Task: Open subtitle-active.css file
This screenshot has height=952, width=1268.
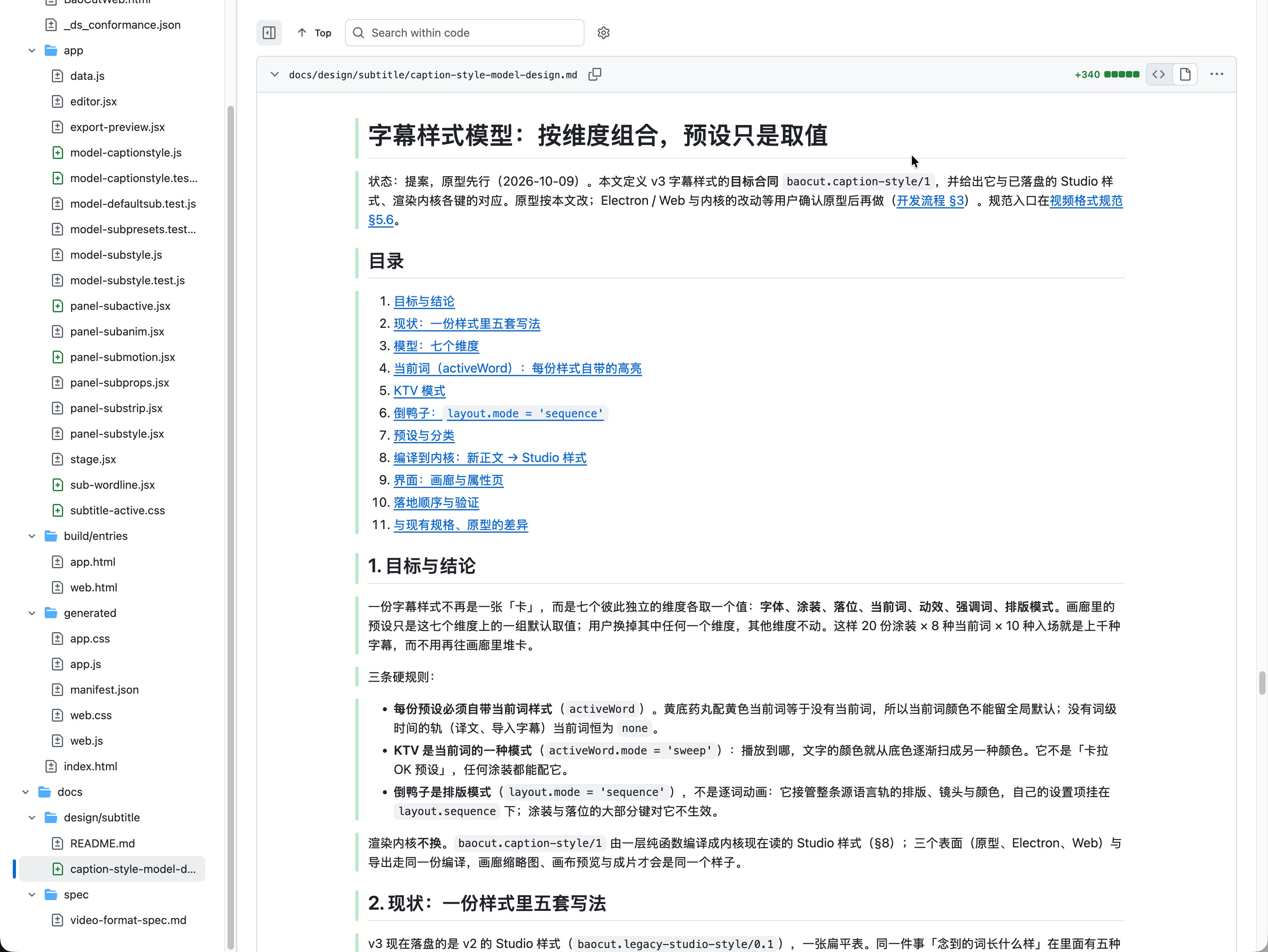Action: click(117, 510)
